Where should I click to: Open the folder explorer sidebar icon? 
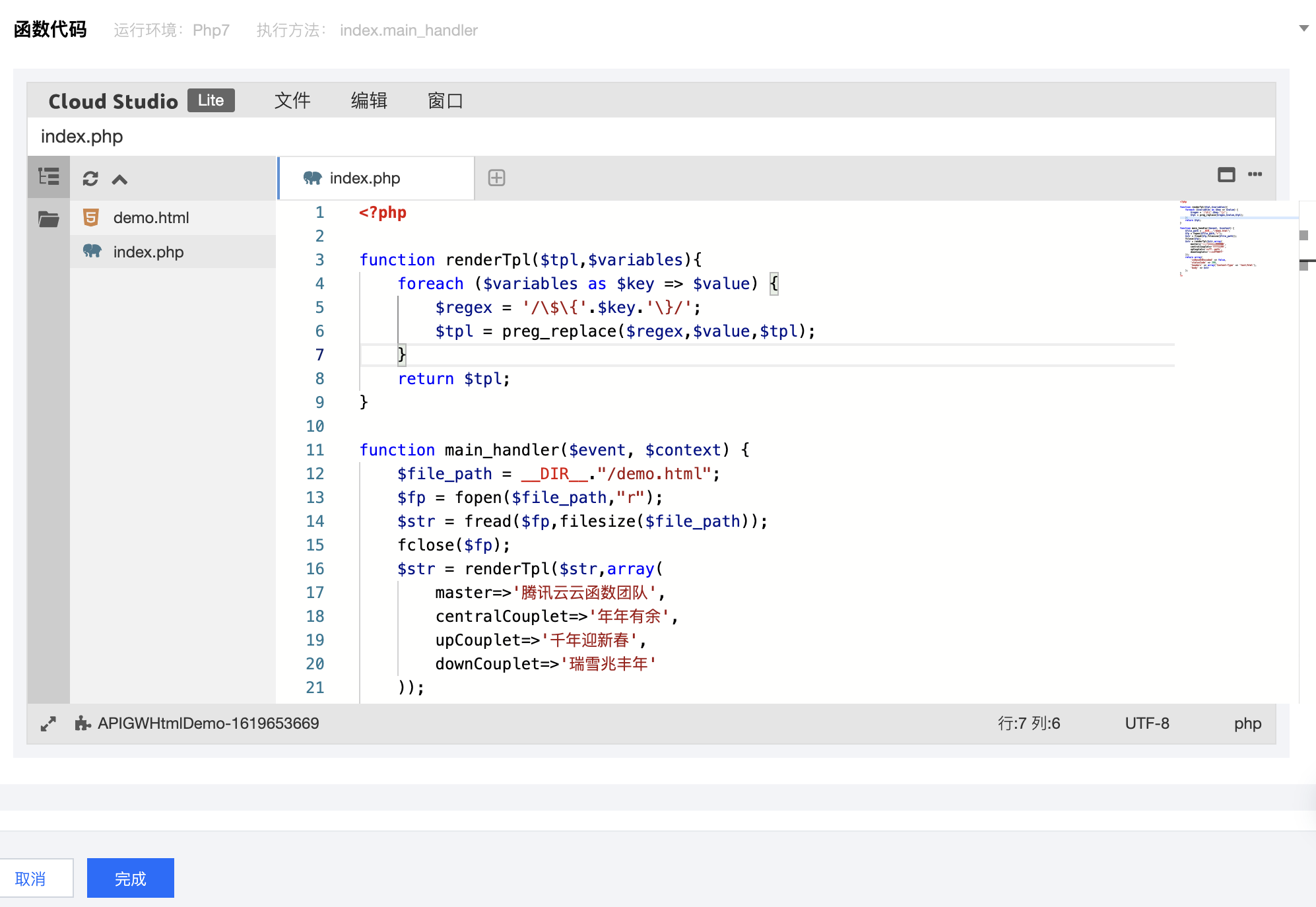(x=48, y=219)
